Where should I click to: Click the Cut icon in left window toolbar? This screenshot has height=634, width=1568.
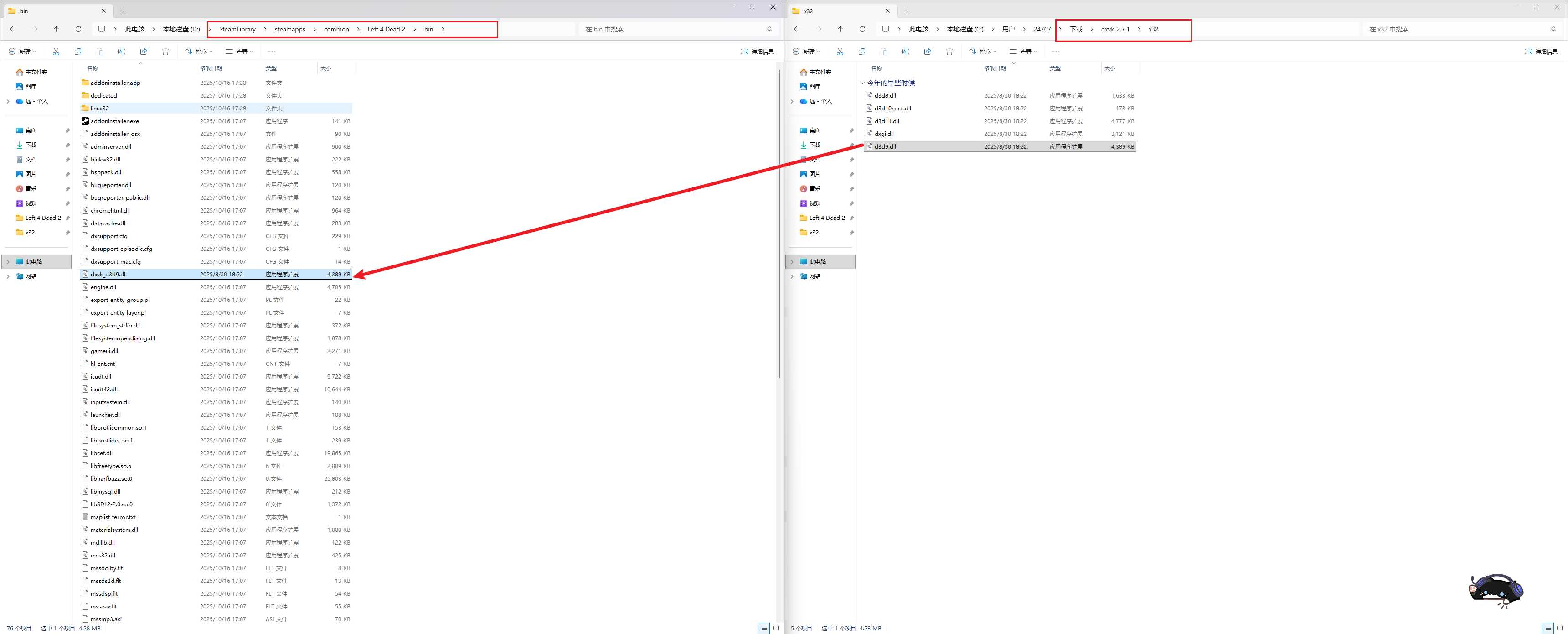[56, 52]
